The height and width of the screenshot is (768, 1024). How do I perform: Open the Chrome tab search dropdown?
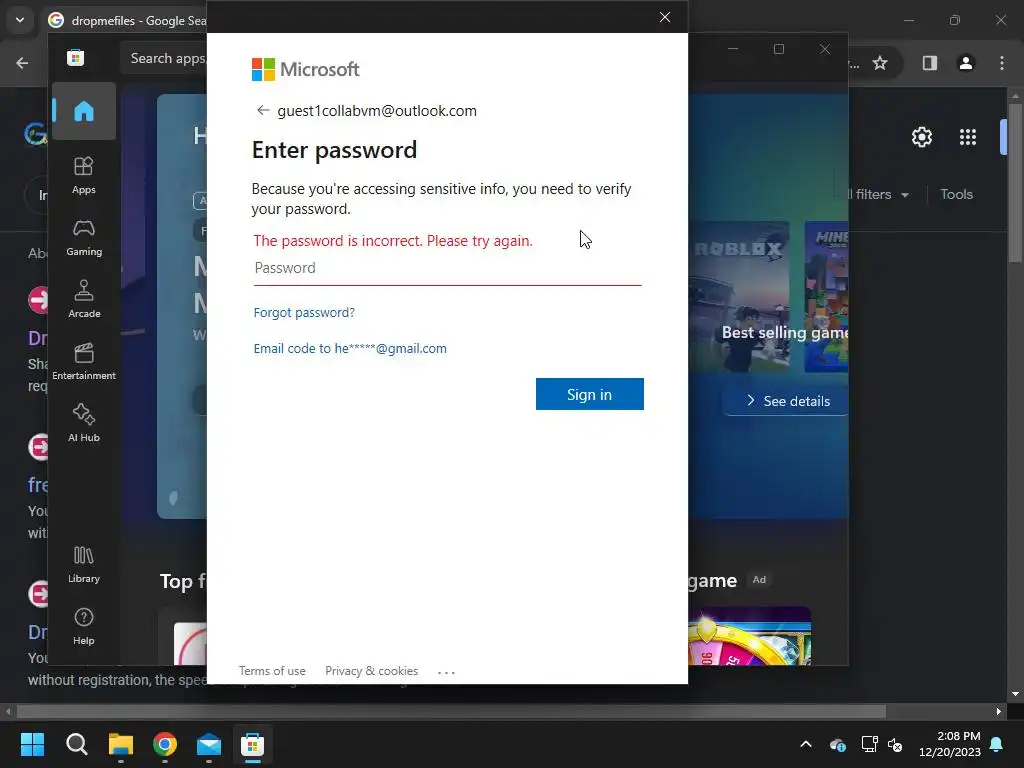(x=20, y=20)
